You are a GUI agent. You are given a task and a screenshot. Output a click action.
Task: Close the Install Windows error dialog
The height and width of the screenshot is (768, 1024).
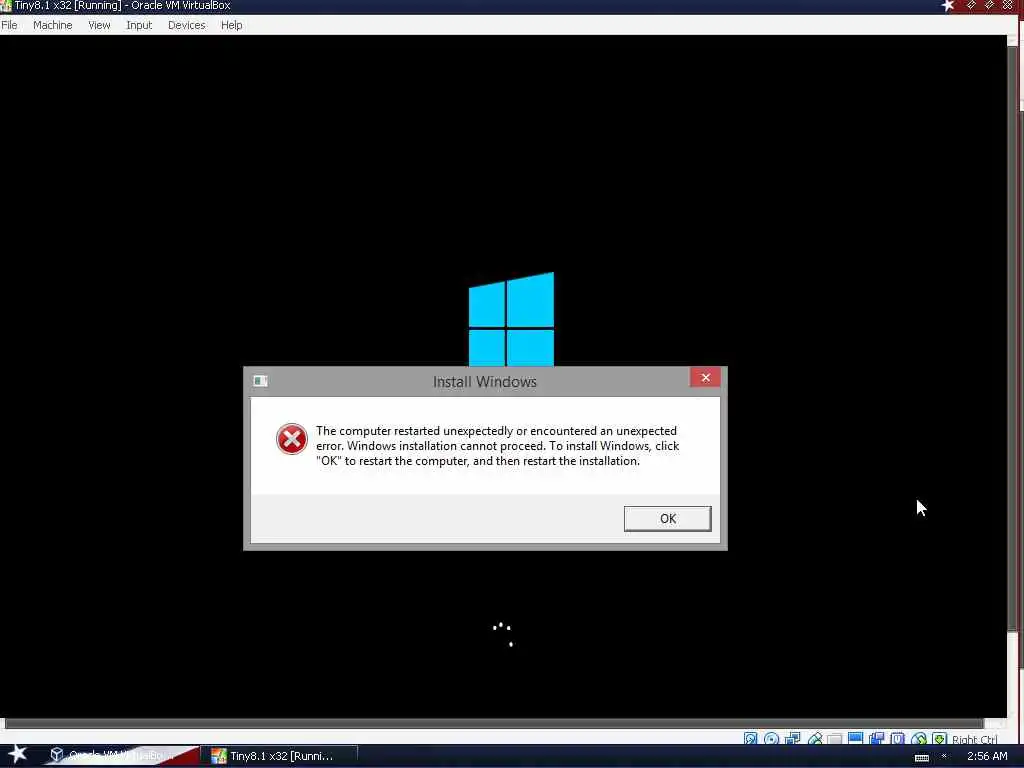pos(705,377)
